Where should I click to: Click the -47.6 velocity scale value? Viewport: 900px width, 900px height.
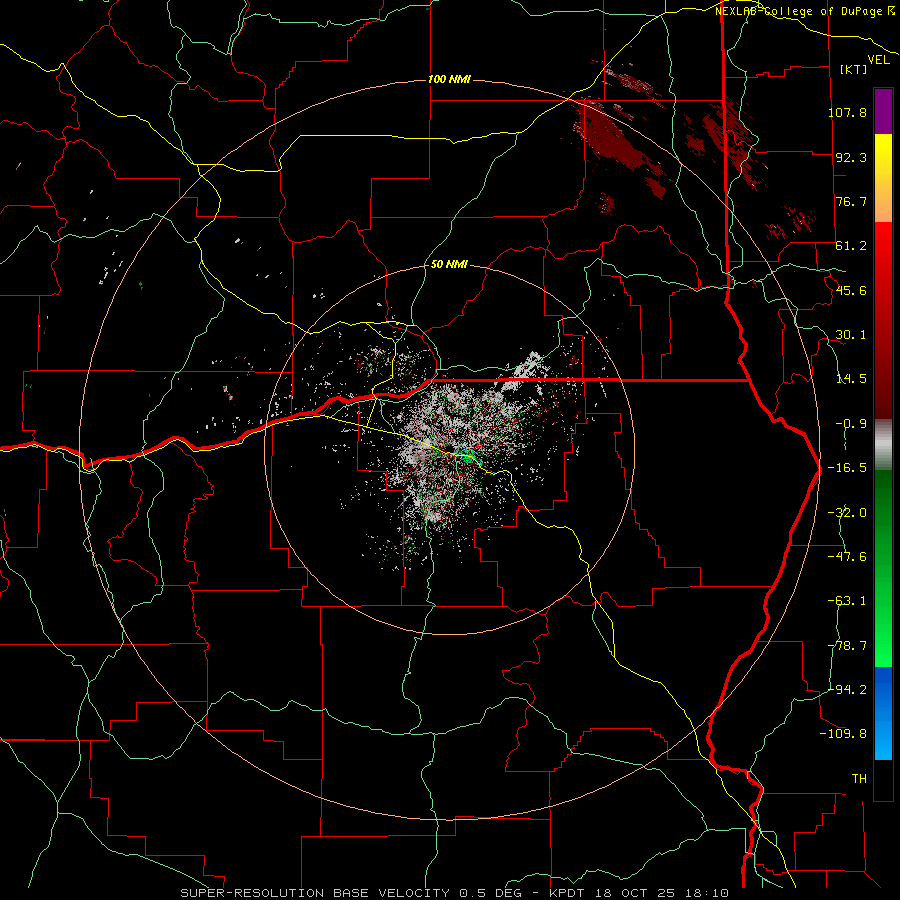(x=847, y=557)
